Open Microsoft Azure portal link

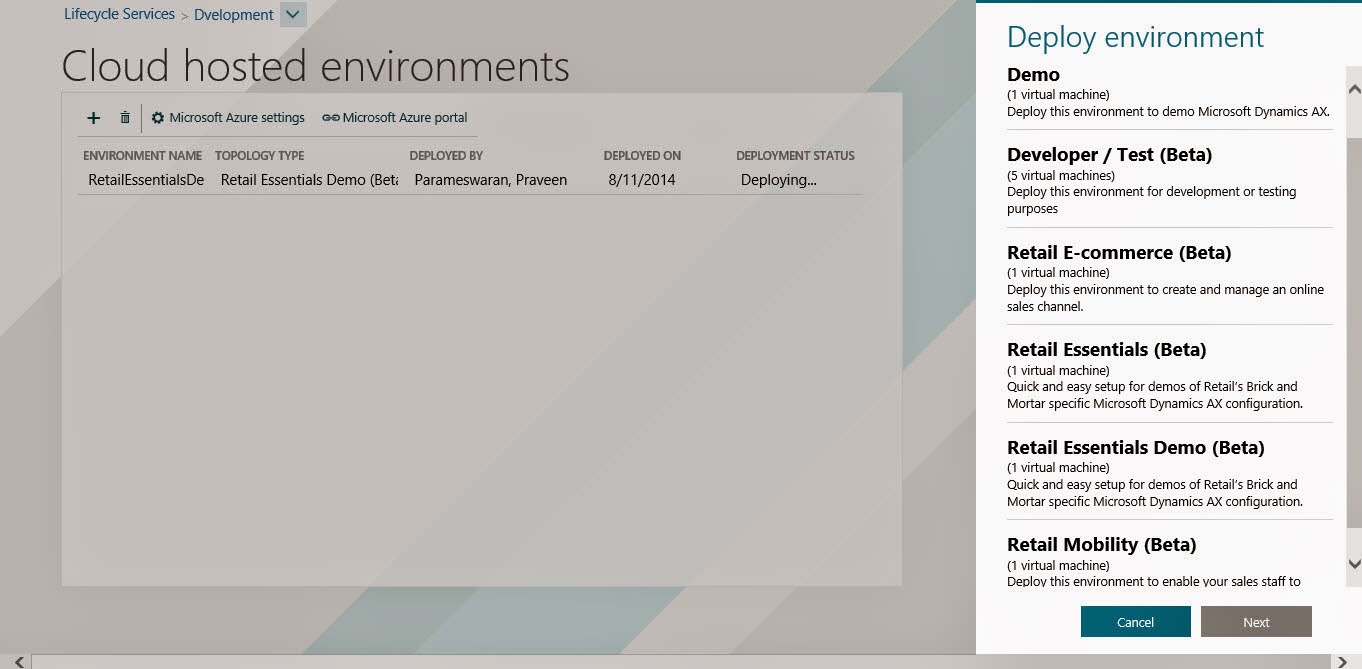click(395, 118)
